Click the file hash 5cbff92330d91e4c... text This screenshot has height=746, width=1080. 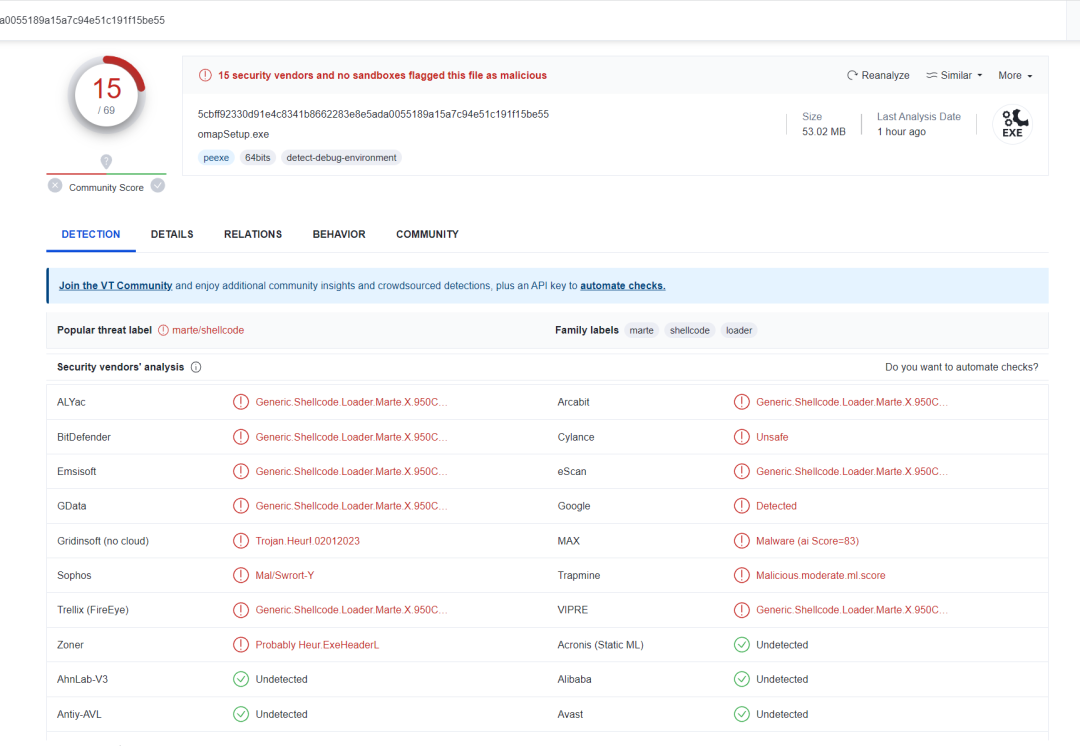tap(373, 114)
